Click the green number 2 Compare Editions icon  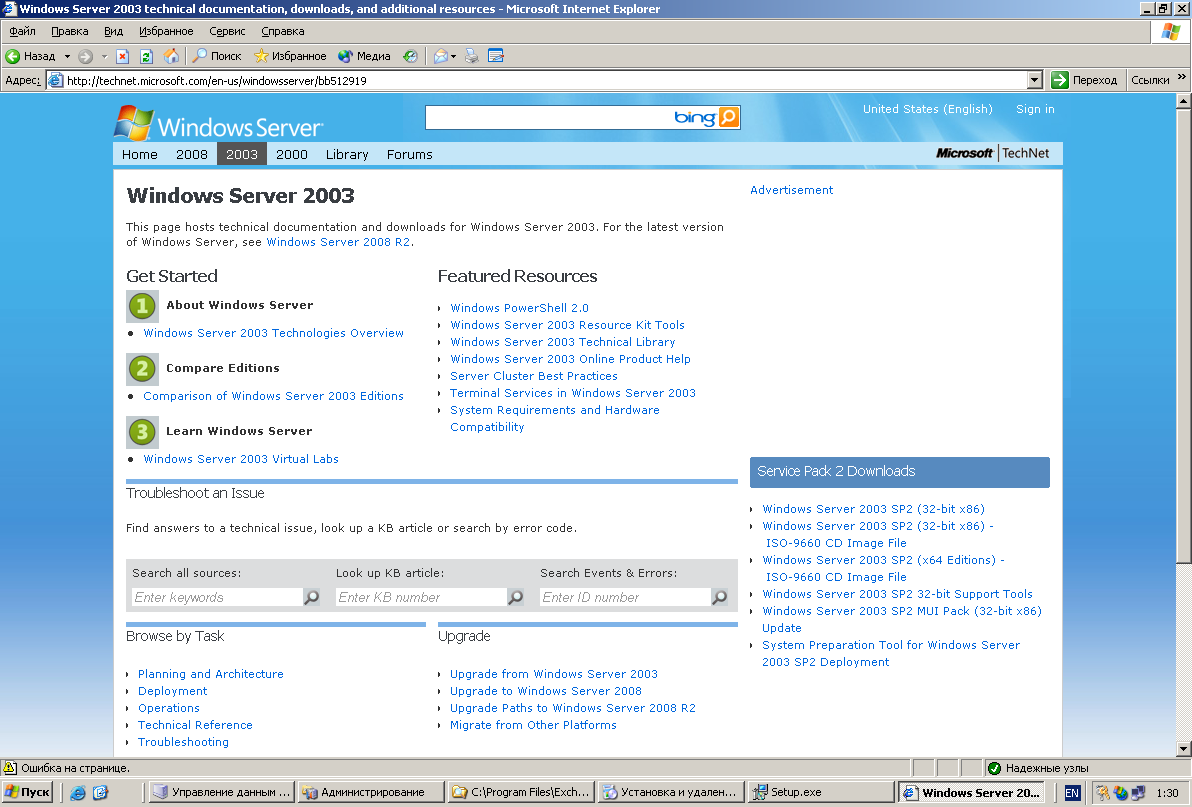142,369
